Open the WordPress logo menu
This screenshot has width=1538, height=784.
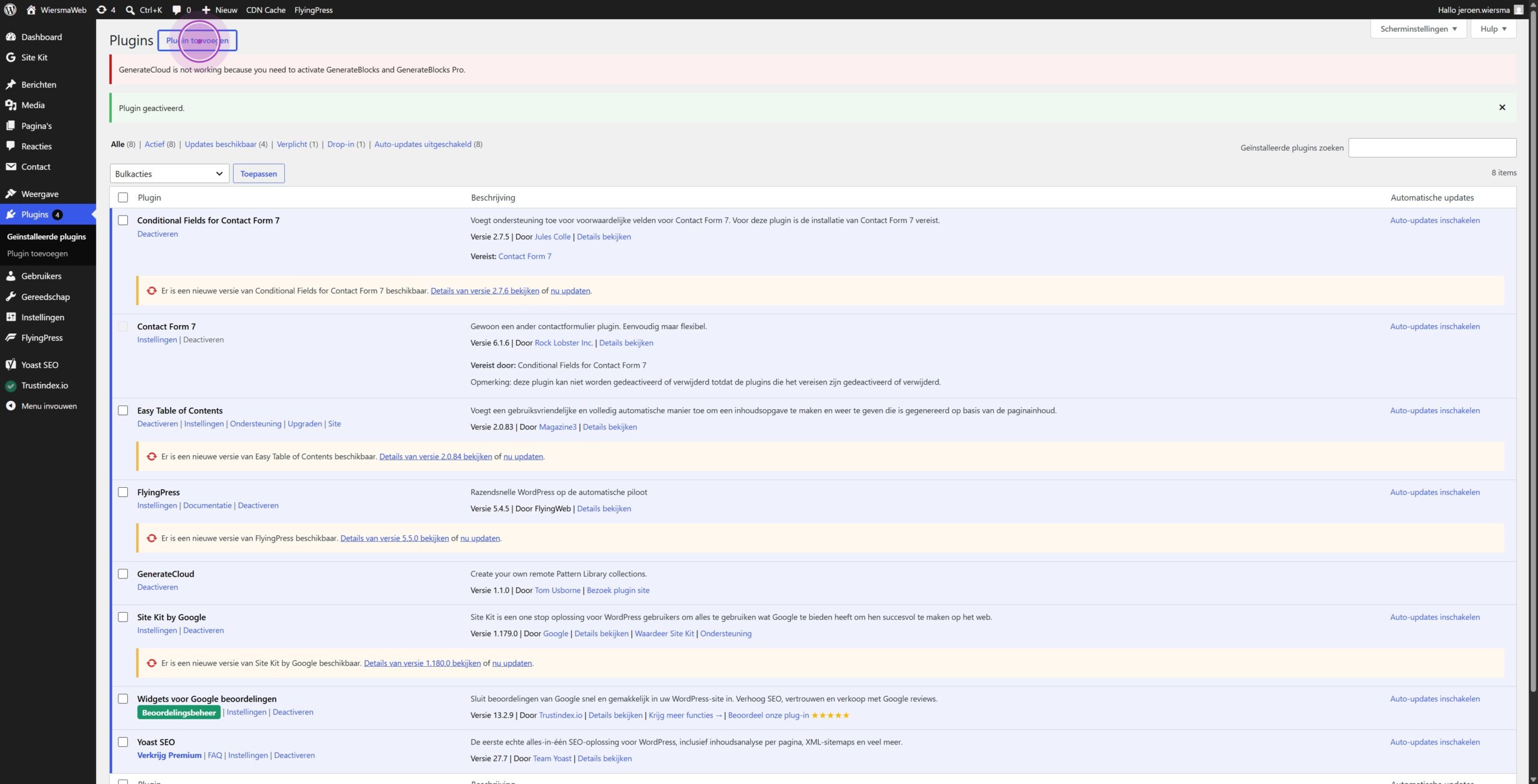point(10,10)
